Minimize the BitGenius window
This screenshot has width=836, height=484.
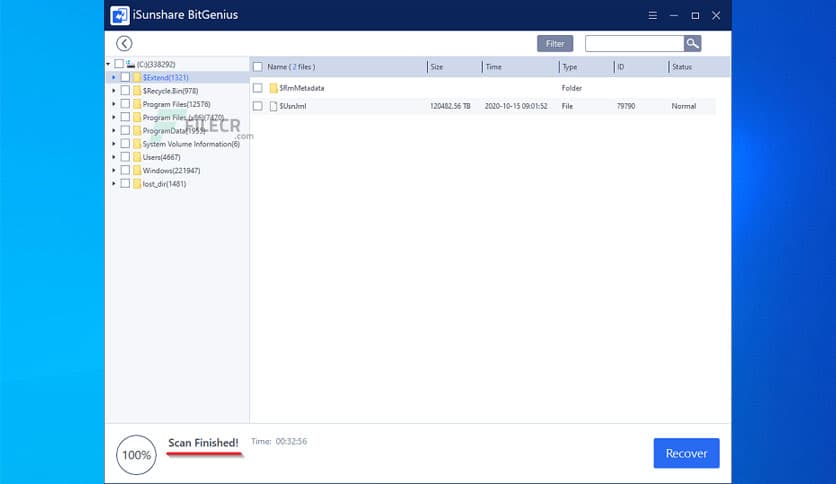(674, 15)
